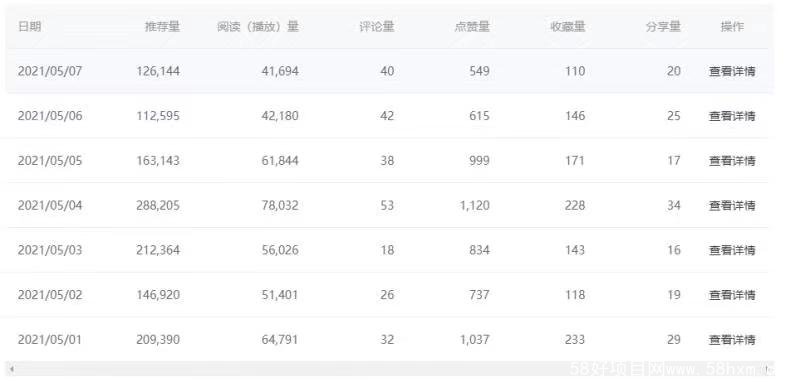
Task: Select date cell 2021/05/02
Action: coord(49,295)
